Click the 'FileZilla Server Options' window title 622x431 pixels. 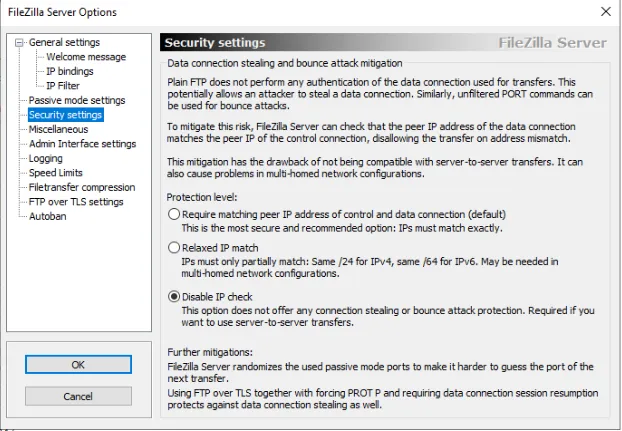click(x=62, y=12)
